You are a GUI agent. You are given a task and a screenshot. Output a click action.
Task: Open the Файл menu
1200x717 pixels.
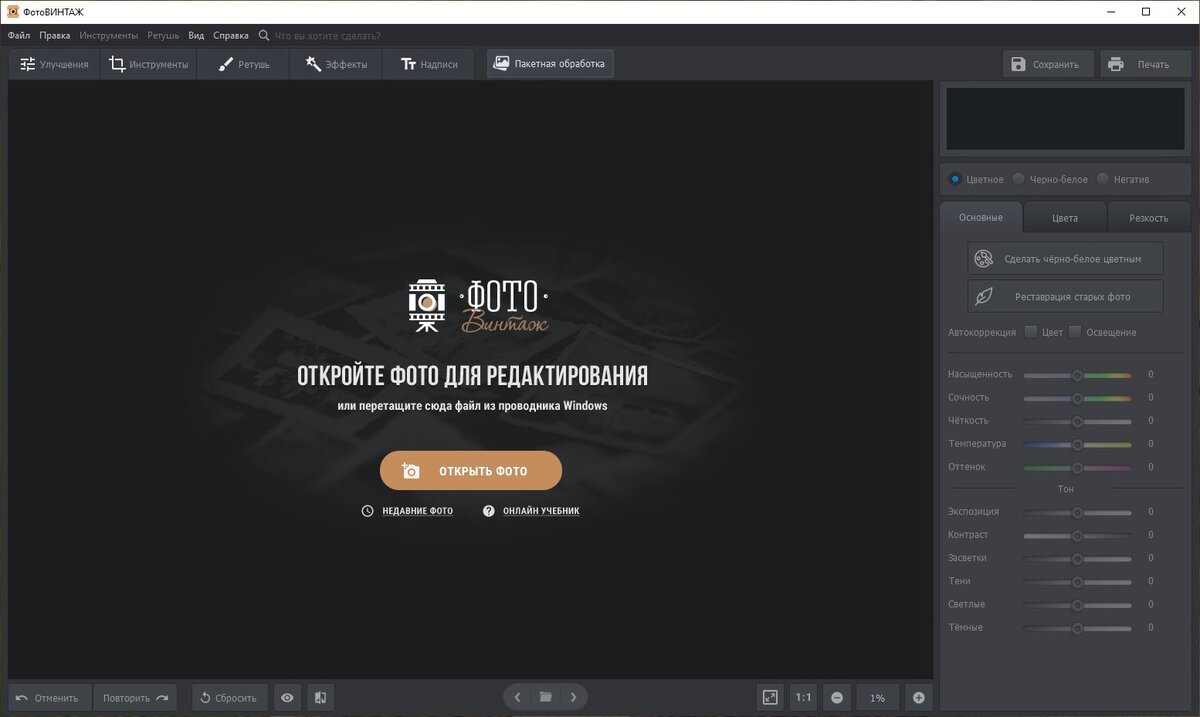19,35
